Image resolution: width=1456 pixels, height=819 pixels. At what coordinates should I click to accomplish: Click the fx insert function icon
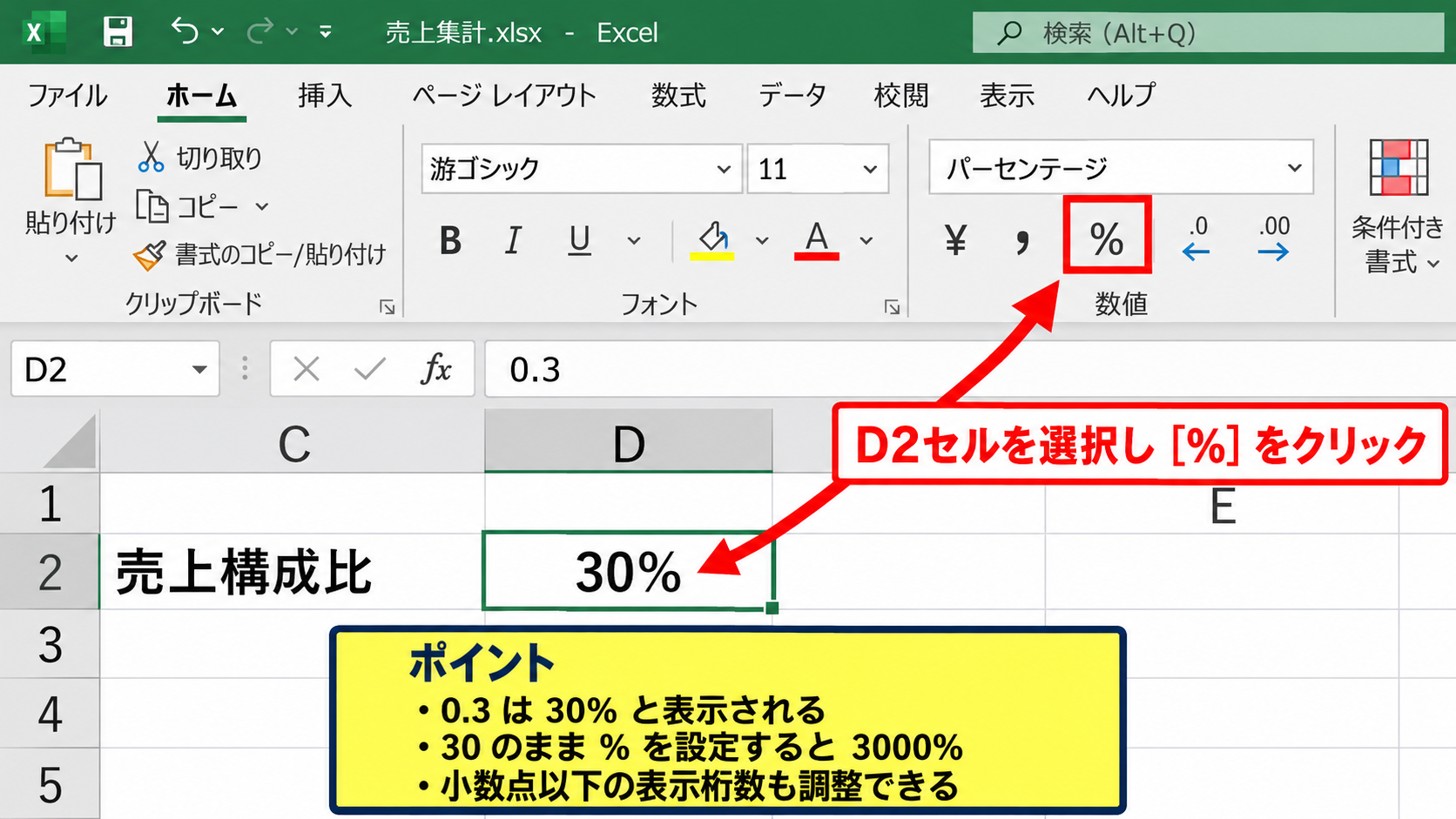pyautogui.click(x=435, y=369)
